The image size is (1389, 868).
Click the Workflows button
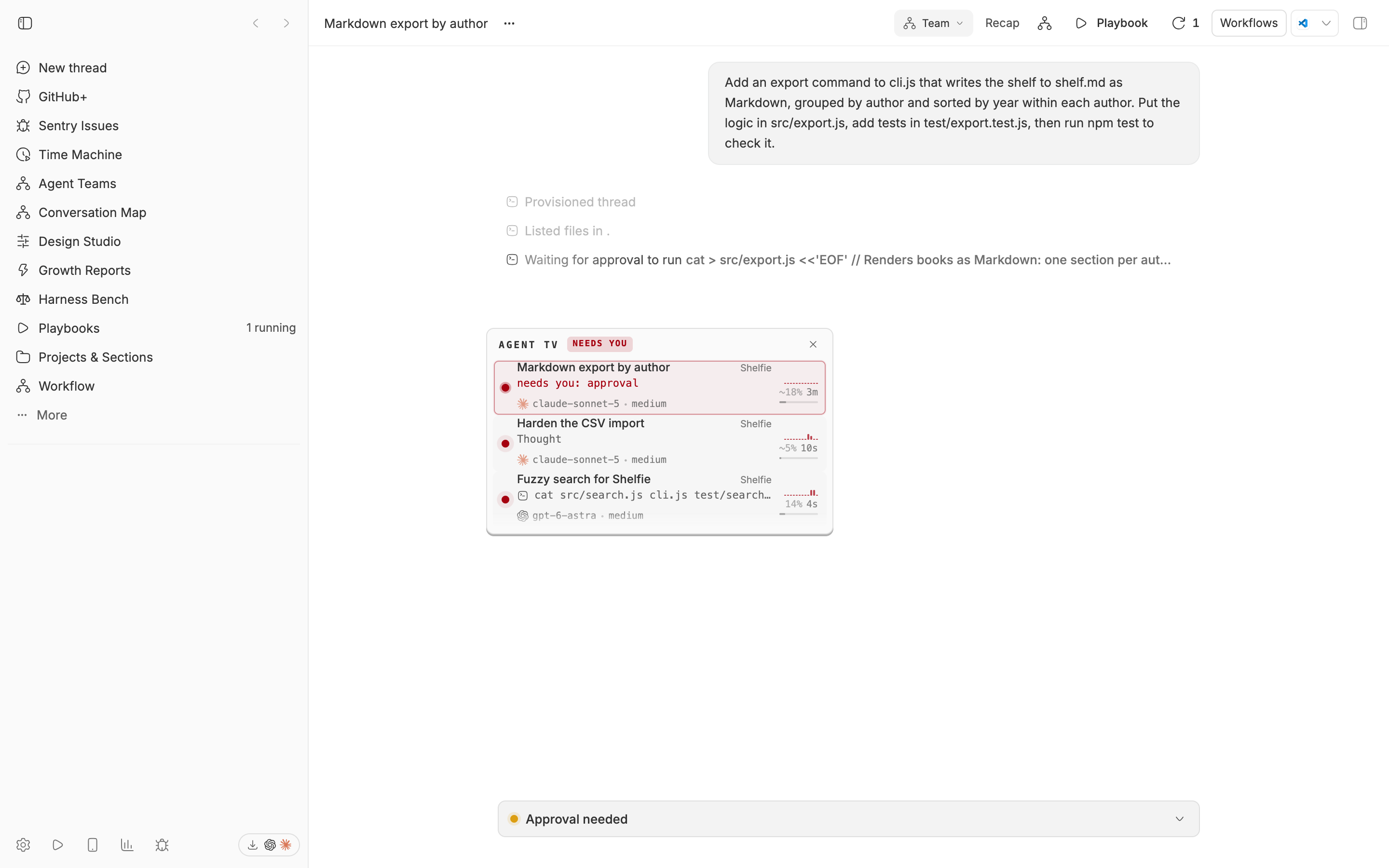[1248, 23]
